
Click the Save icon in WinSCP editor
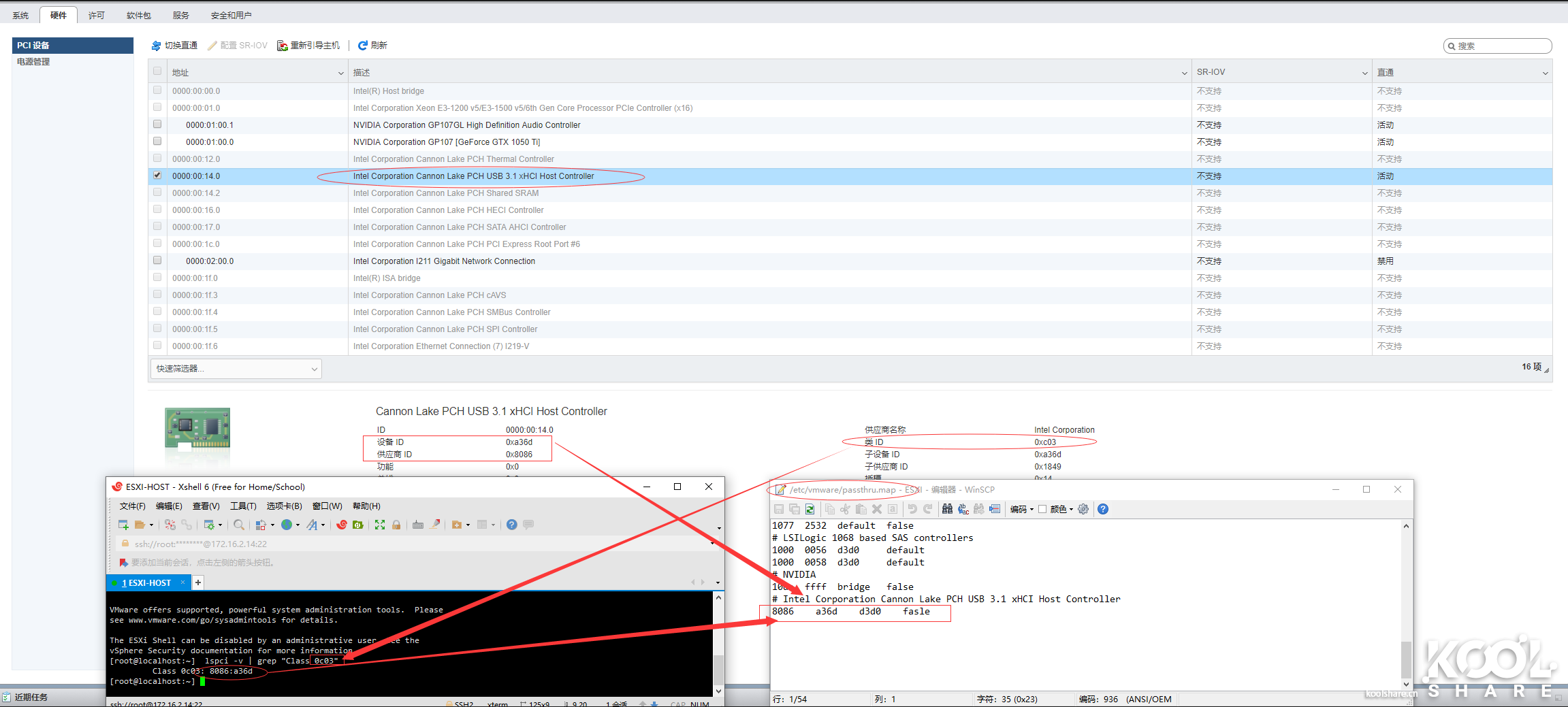point(779,509)
